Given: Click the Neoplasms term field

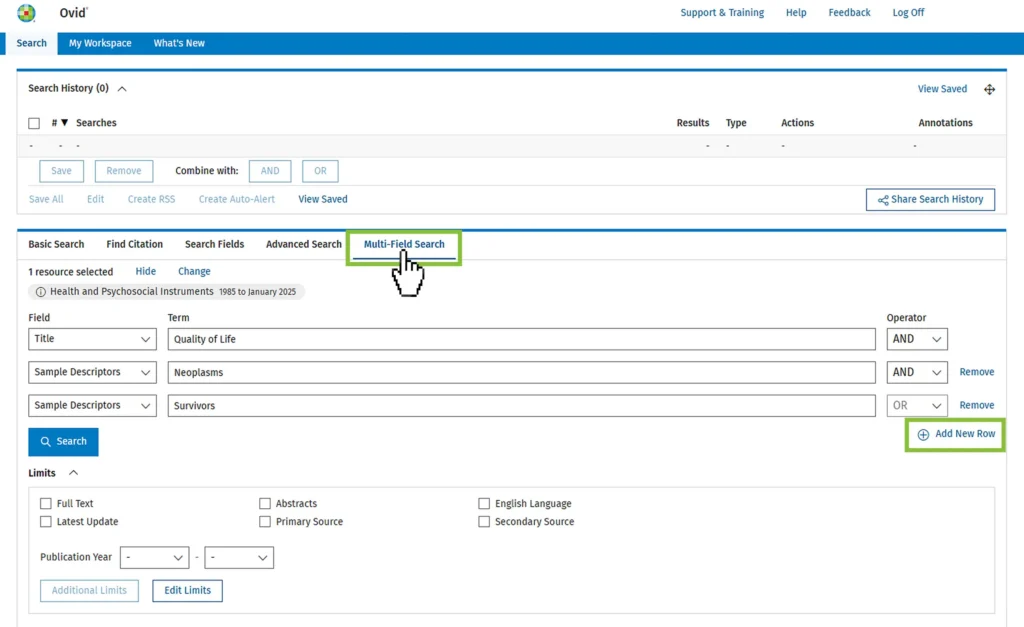Looking at the screenshot, I should tap(521, 372).
